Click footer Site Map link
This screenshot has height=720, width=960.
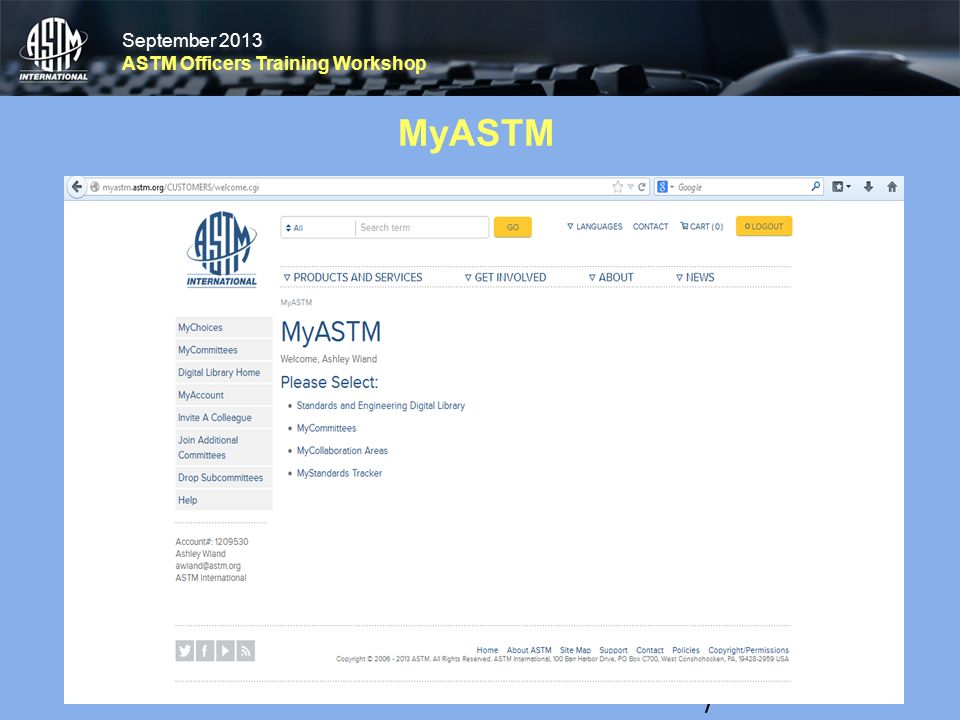point(576,650)
